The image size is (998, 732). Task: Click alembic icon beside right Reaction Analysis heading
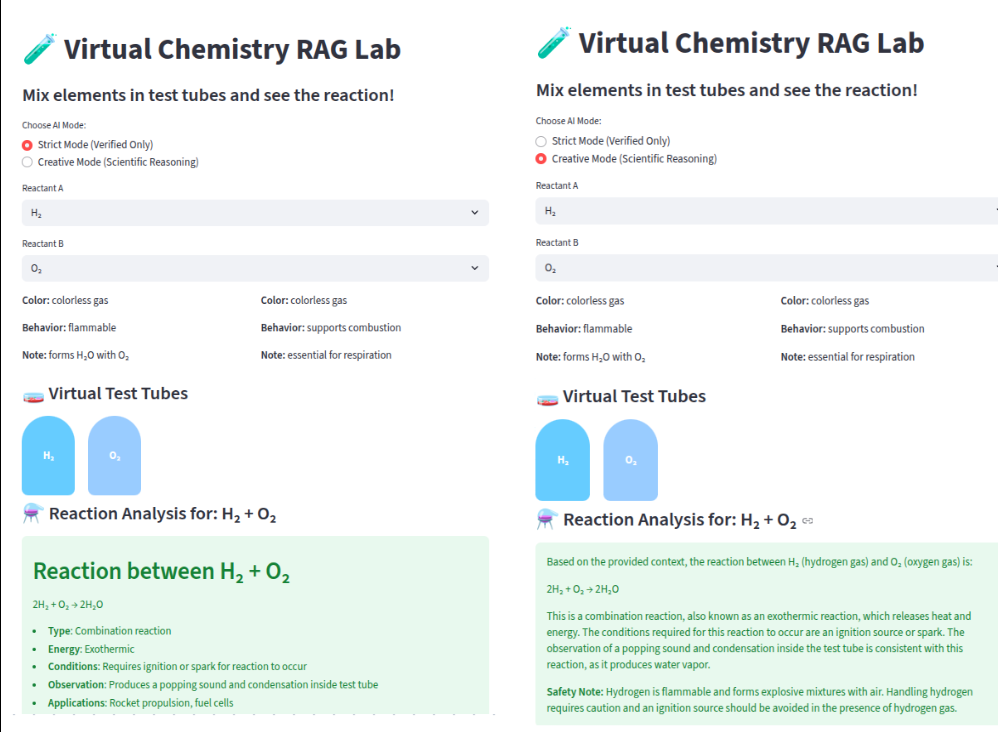tap(547, 519)
